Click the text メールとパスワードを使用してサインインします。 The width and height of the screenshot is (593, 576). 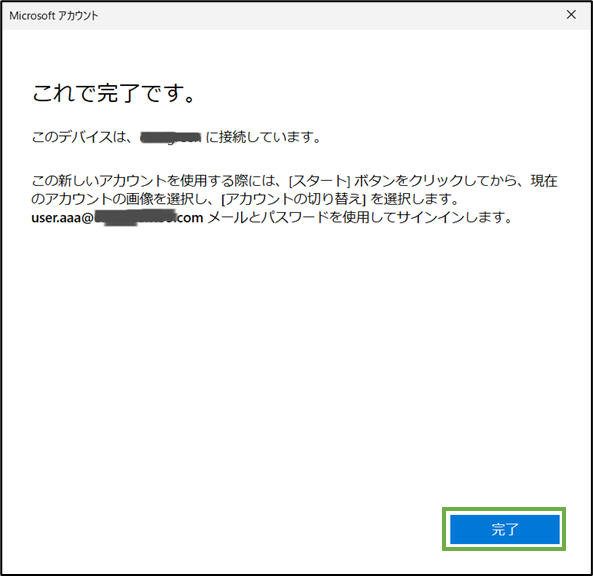click(360, 217)
